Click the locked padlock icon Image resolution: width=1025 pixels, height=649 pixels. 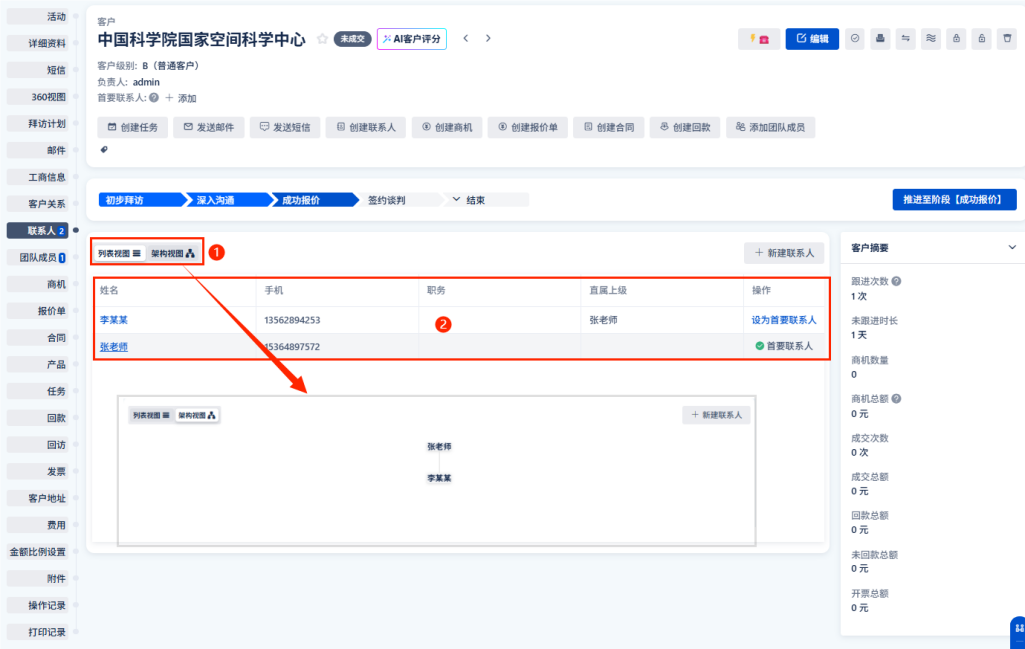(x=956, y=39)
